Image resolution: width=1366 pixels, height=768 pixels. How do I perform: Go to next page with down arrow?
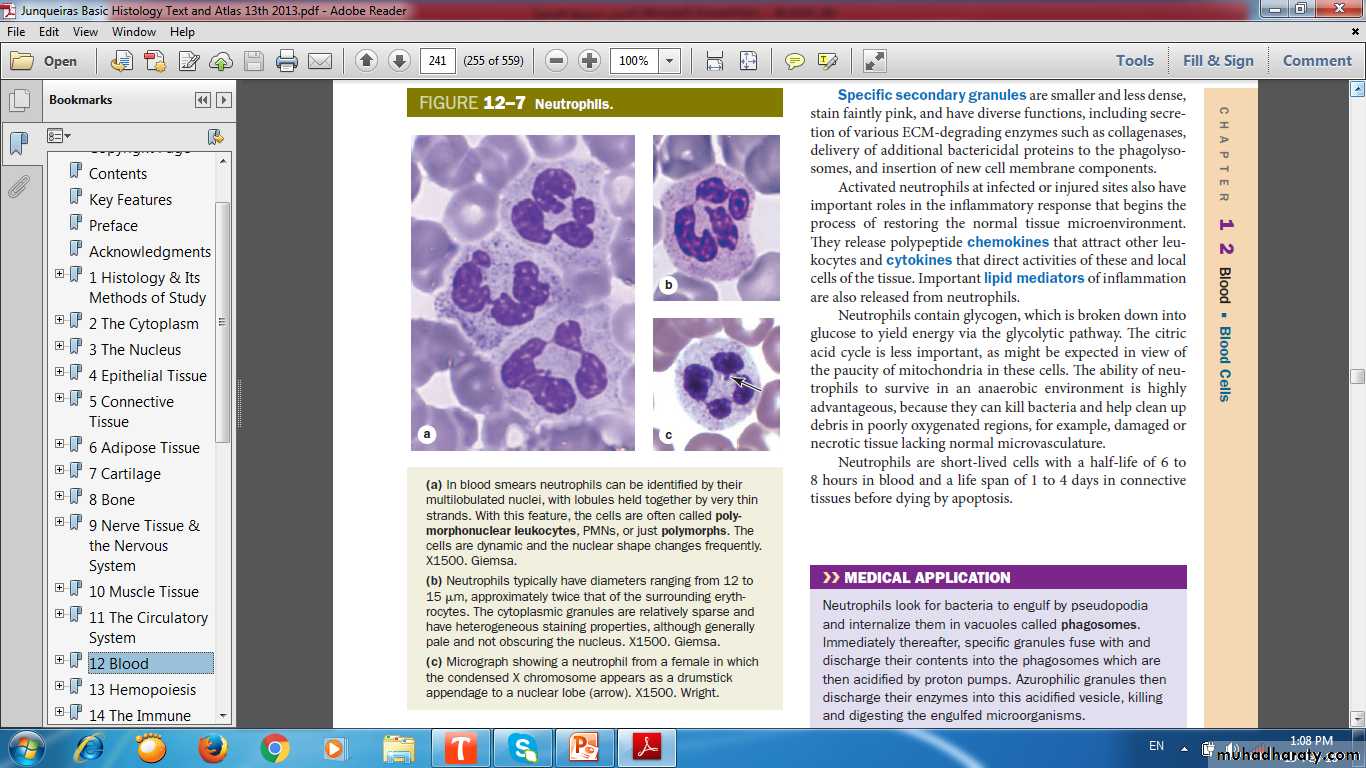coord(399,61)
